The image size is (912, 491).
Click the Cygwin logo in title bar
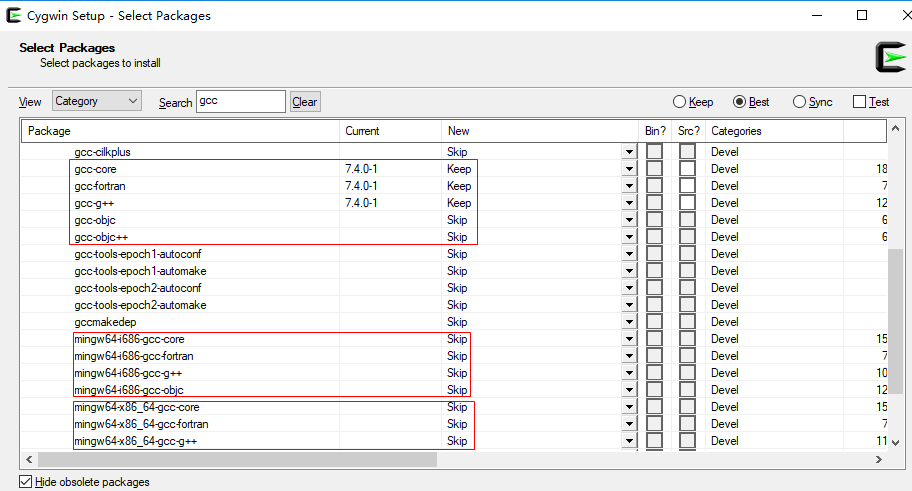pos(13,16)
